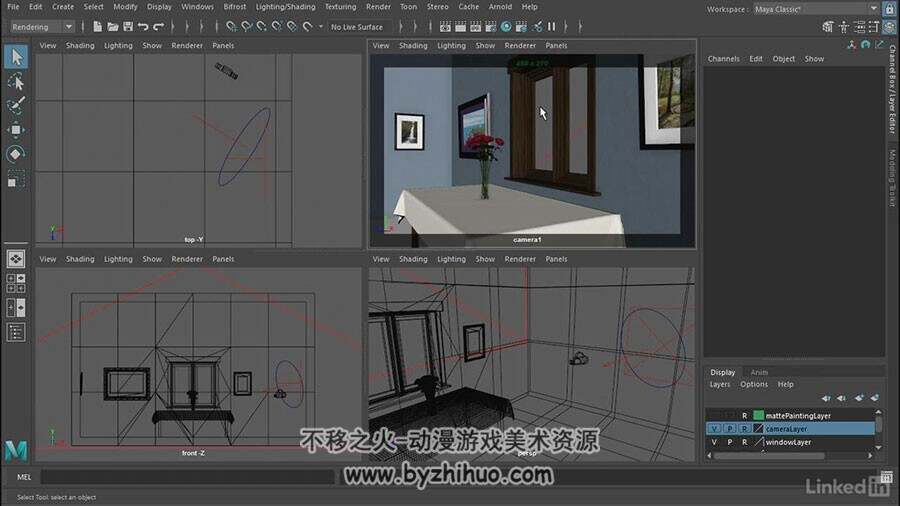
Task: Open scene with folder icon
Action: [112, 26]
